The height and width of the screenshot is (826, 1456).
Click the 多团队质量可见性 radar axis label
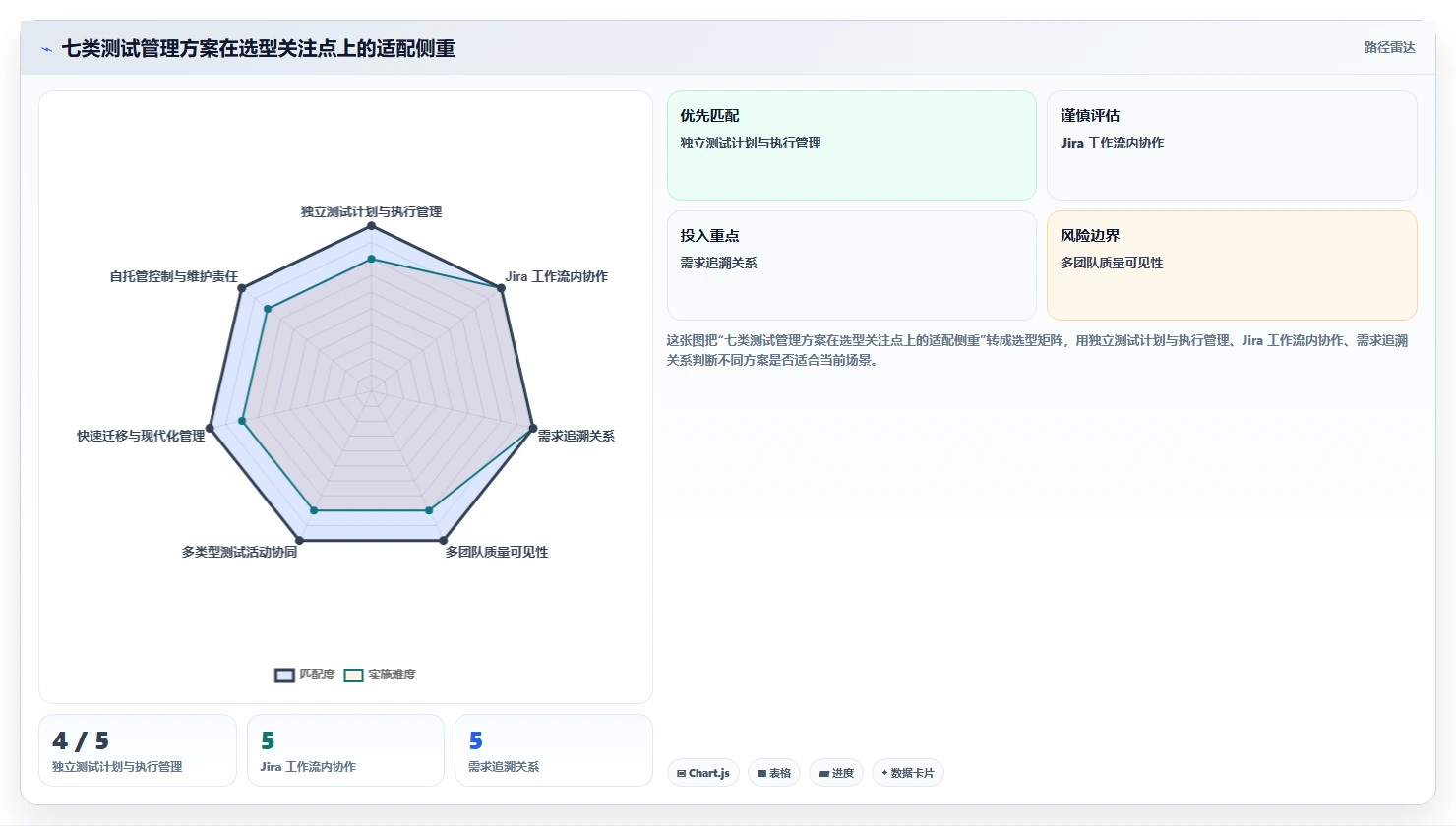497,552
